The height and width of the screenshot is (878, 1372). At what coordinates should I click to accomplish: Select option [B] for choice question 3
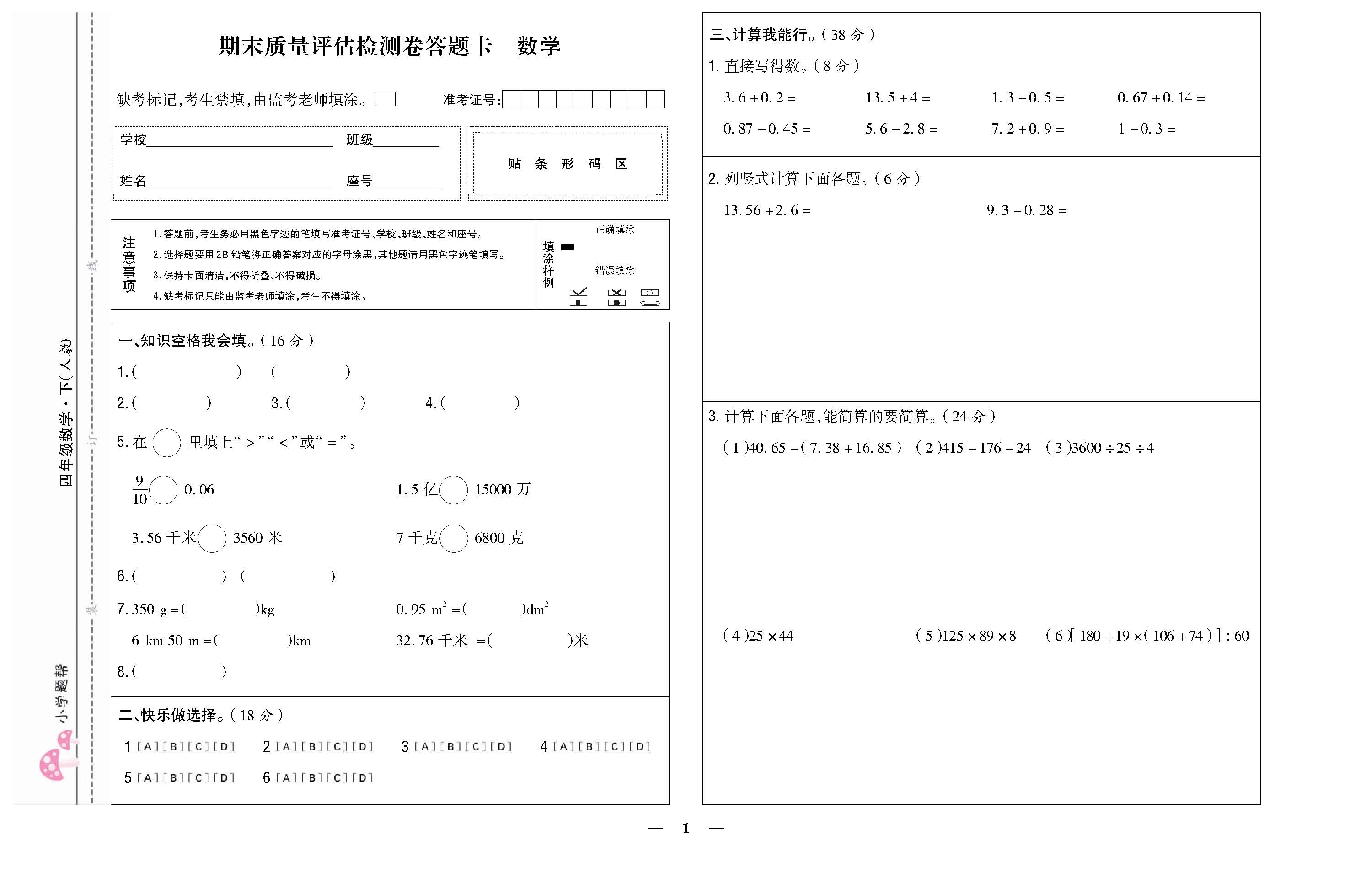point(450,746)
